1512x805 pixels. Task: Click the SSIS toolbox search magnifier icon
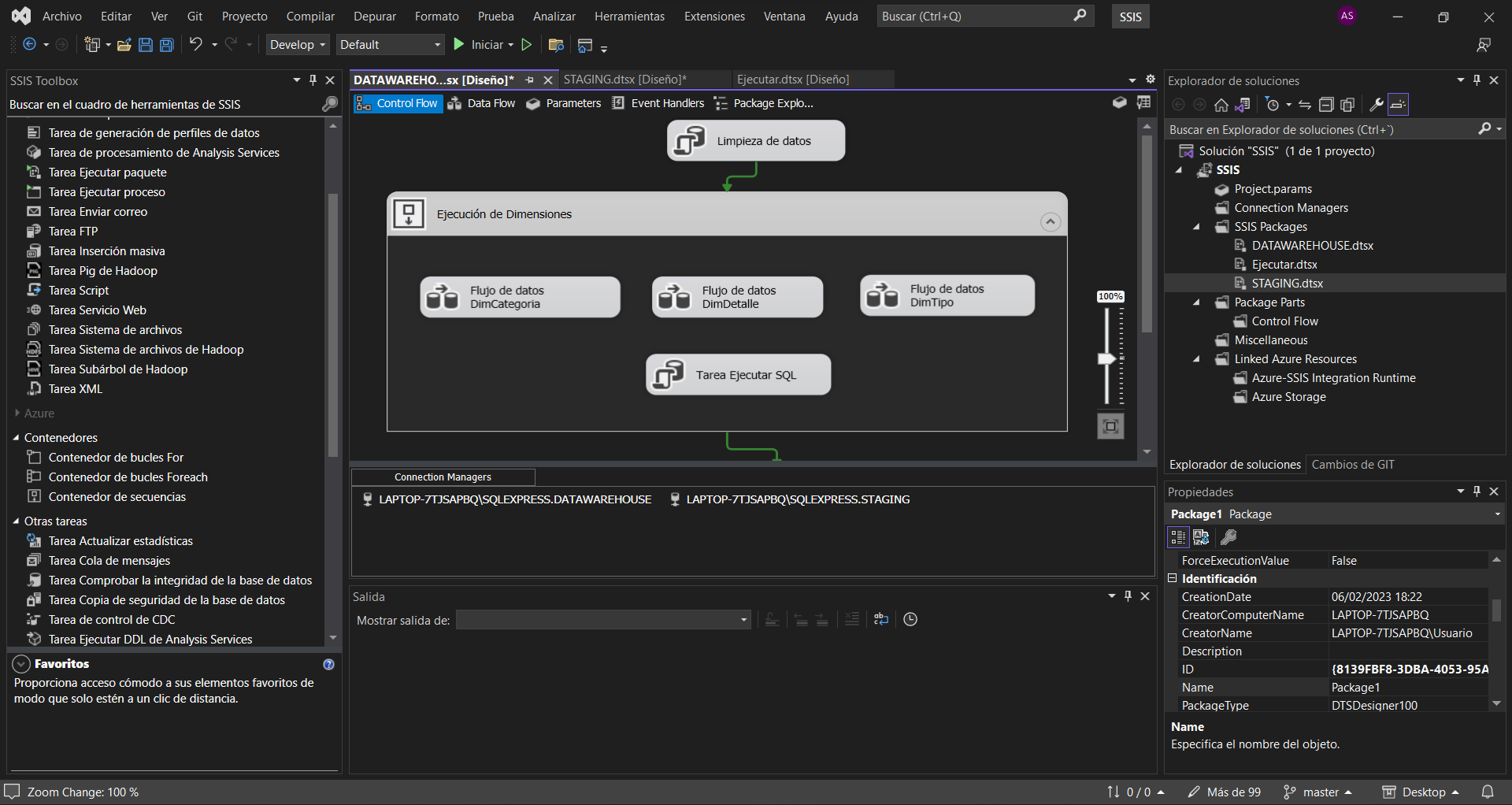coord(330,104)
